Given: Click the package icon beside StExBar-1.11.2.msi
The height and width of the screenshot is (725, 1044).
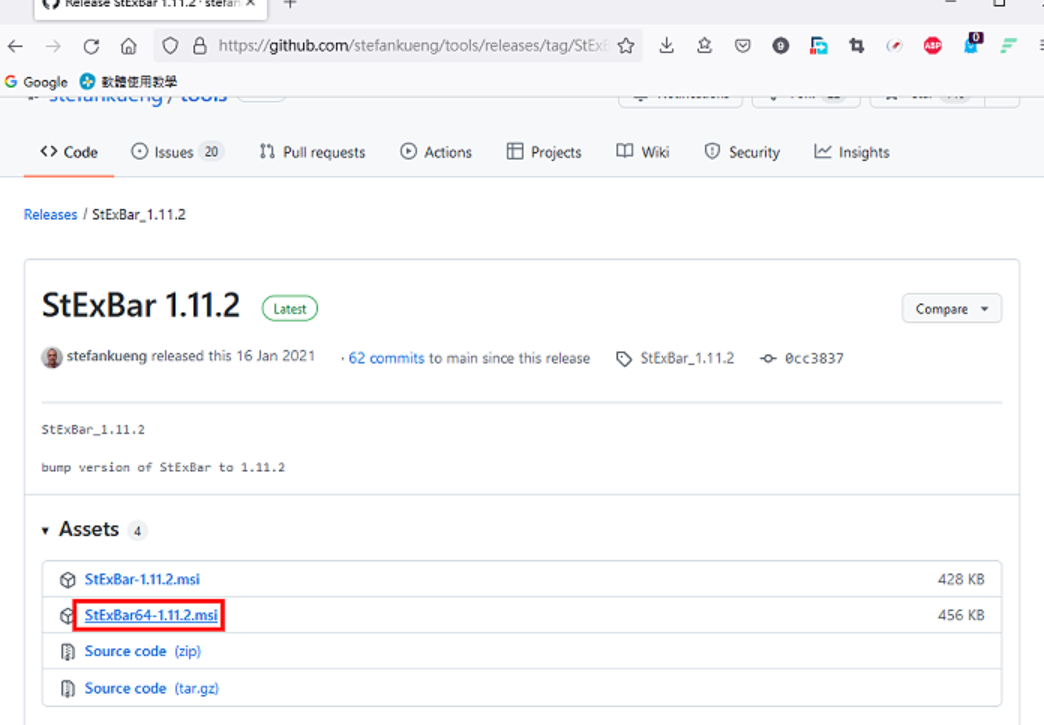Looking at the screenshot, I should click(x=68, y=580).
